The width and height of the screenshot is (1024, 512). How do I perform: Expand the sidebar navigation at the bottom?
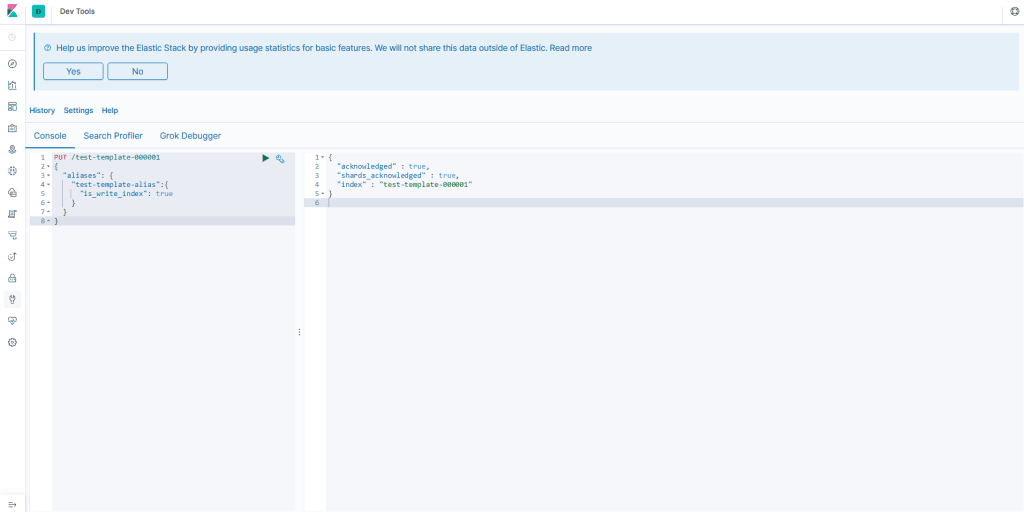pyautogui.click(x=12, y=505)
